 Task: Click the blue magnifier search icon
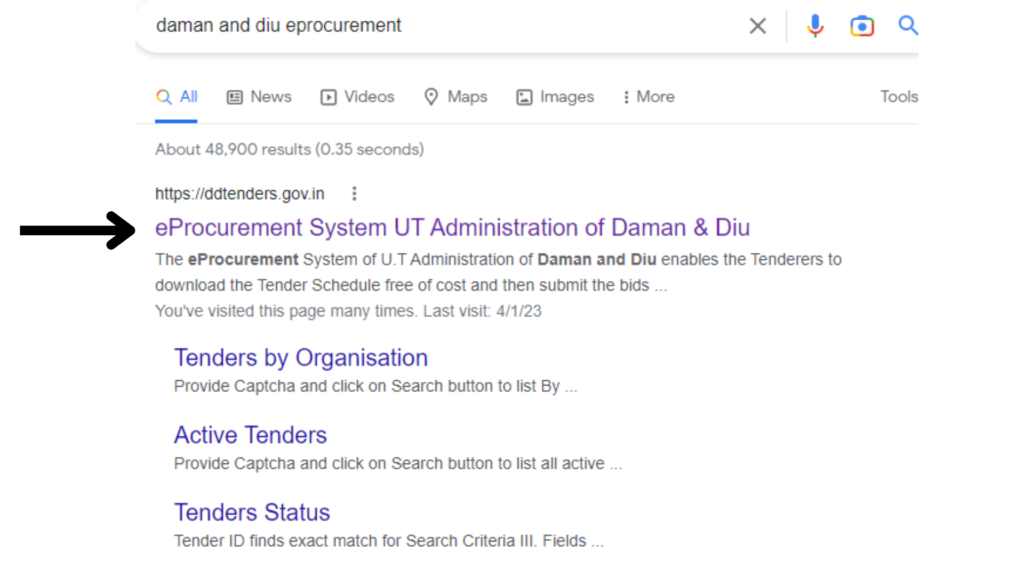point(908,26)
